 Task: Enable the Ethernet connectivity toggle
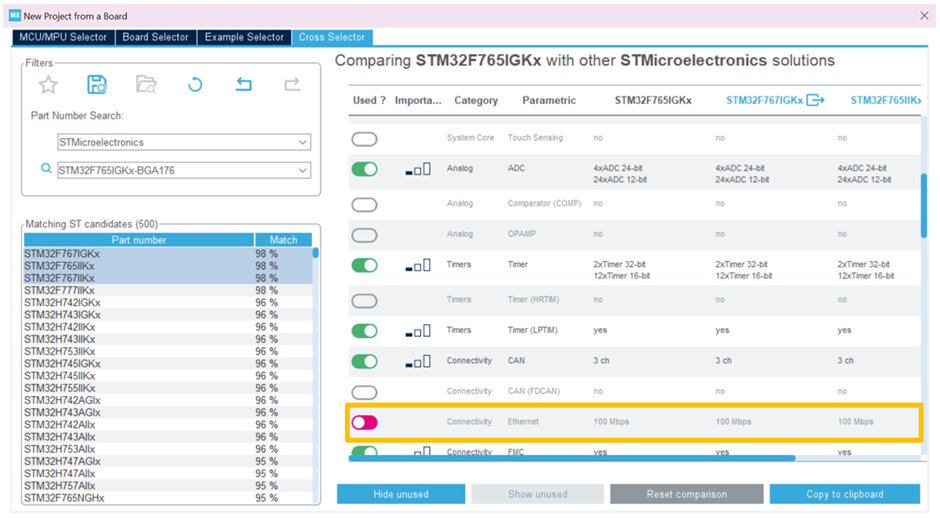(364, 422)
